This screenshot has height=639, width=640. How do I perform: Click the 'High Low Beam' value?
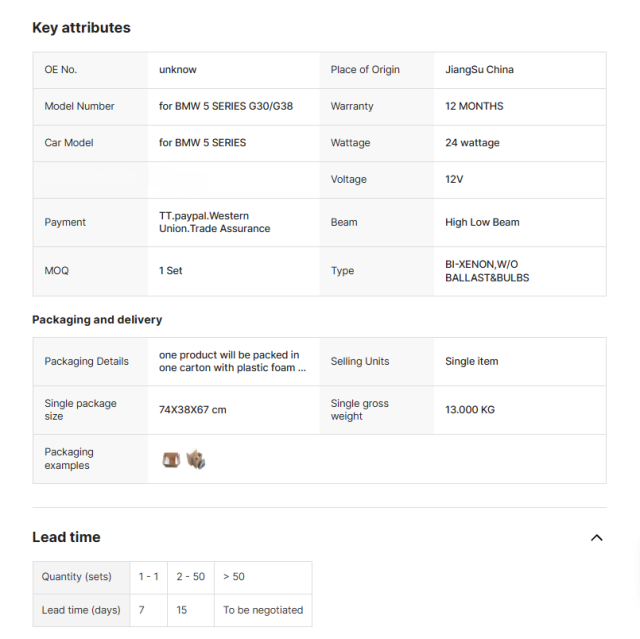[x=482, y=222]
